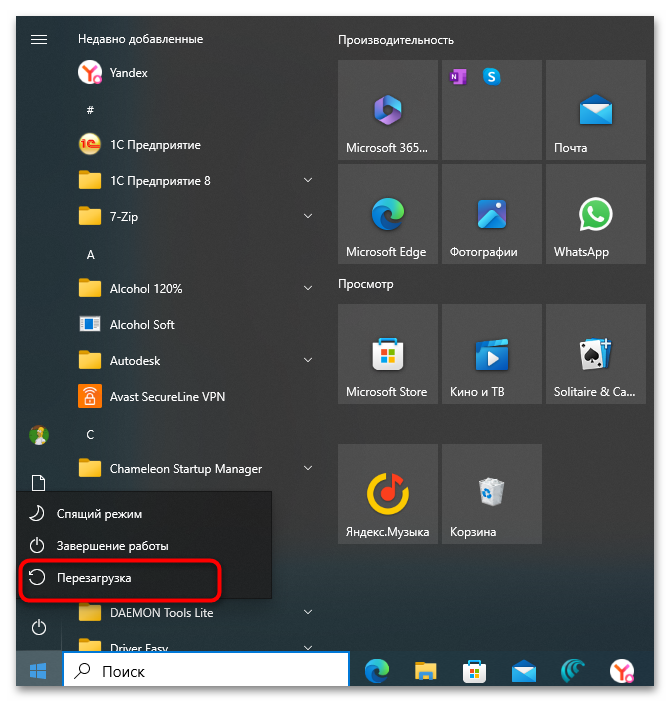Click the power icon in sidebar

39,627
